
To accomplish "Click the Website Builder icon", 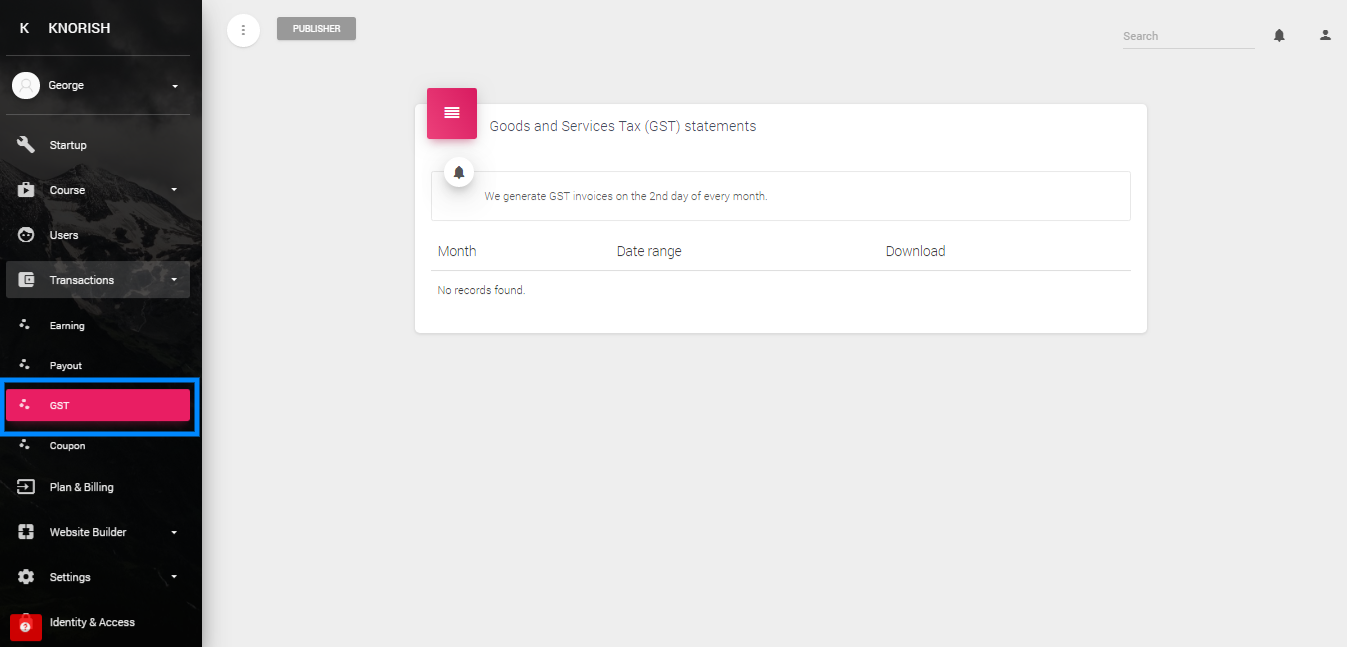I will 26,532.
